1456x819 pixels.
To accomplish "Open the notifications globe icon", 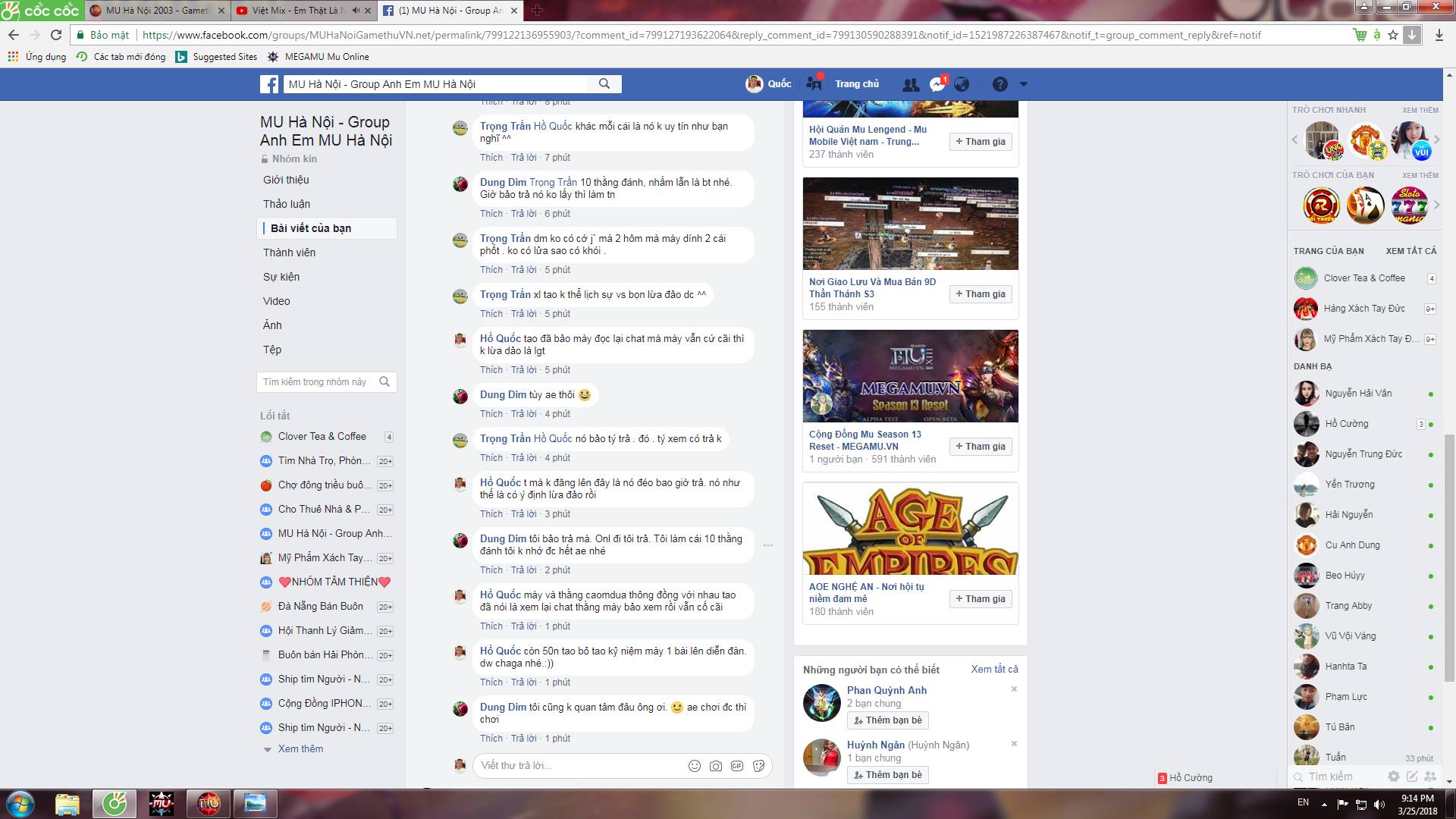I will pyautogui.click(x=962, y=84).
